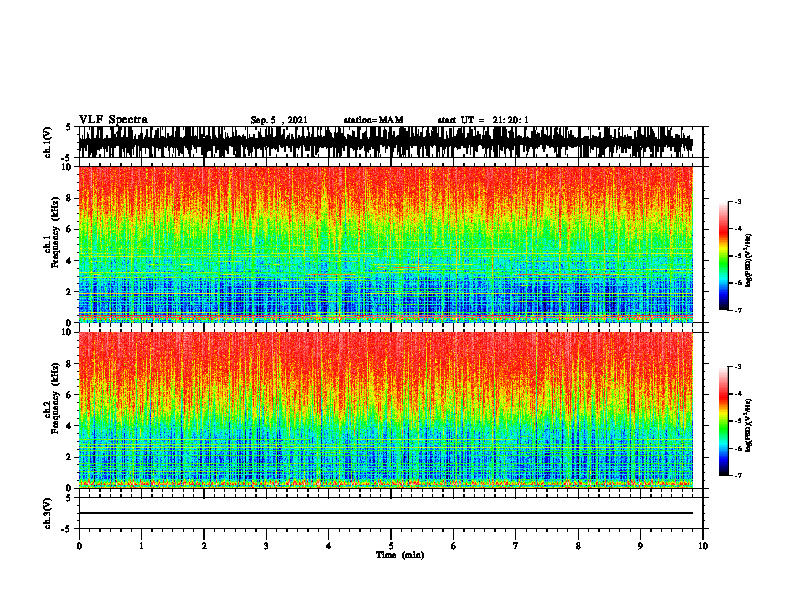Click time axis tick label "5"
The image size is (792, 612).
(x=391, y=546)
